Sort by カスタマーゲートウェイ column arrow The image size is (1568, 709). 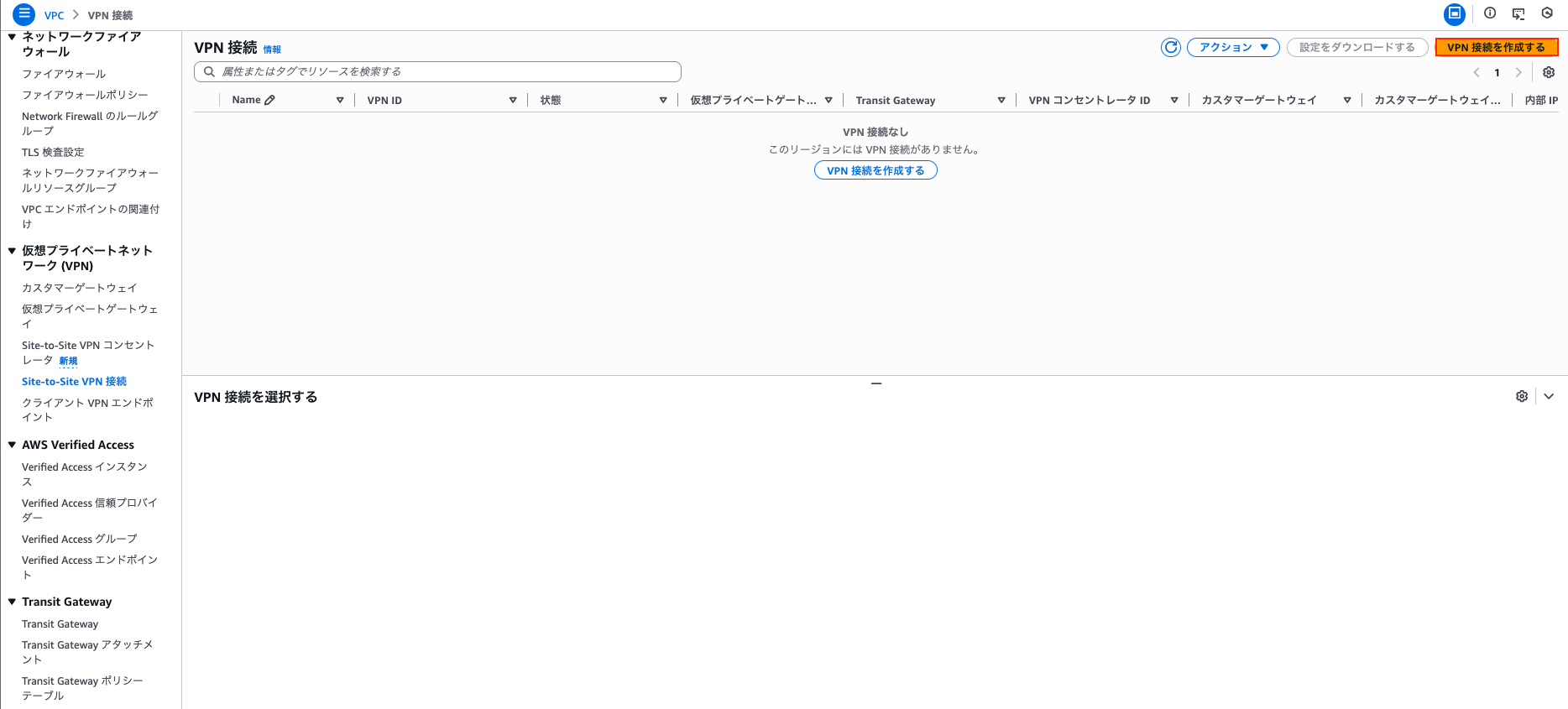coord(1347,100)
